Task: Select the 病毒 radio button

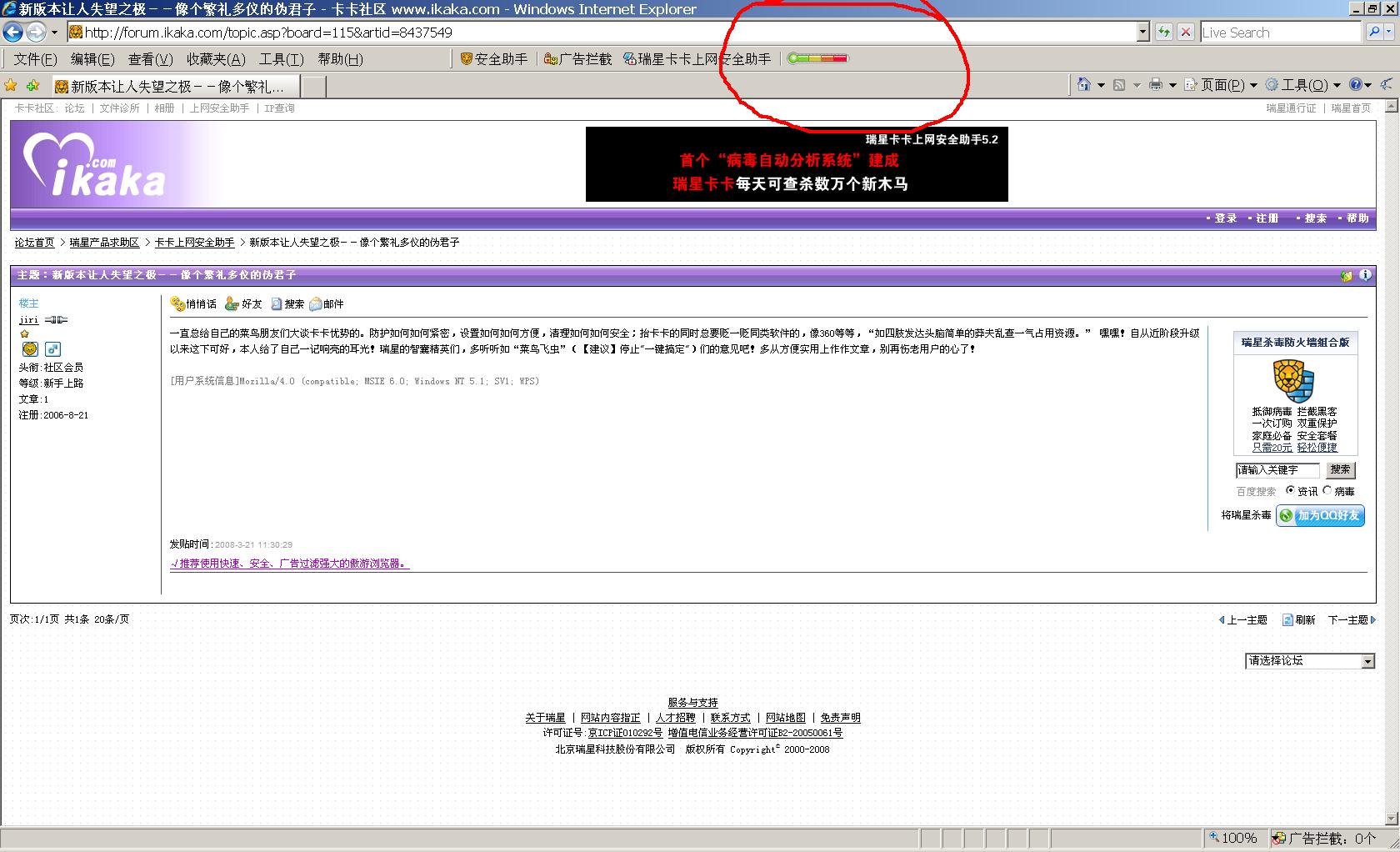Action: tap(1327, 490)
